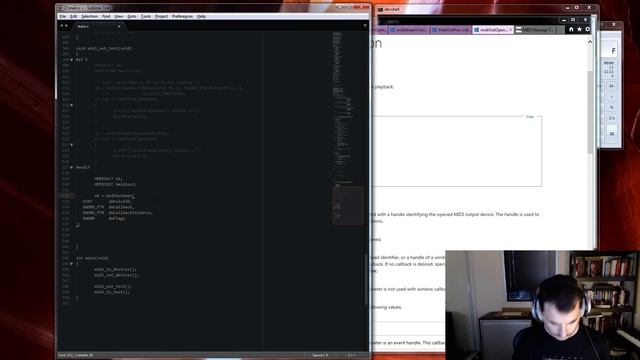Screen dimensions: 640x360
Task: Click the previous tab arrow in Sublime Text
Action: pyautogui.click(x=62, y=26)
